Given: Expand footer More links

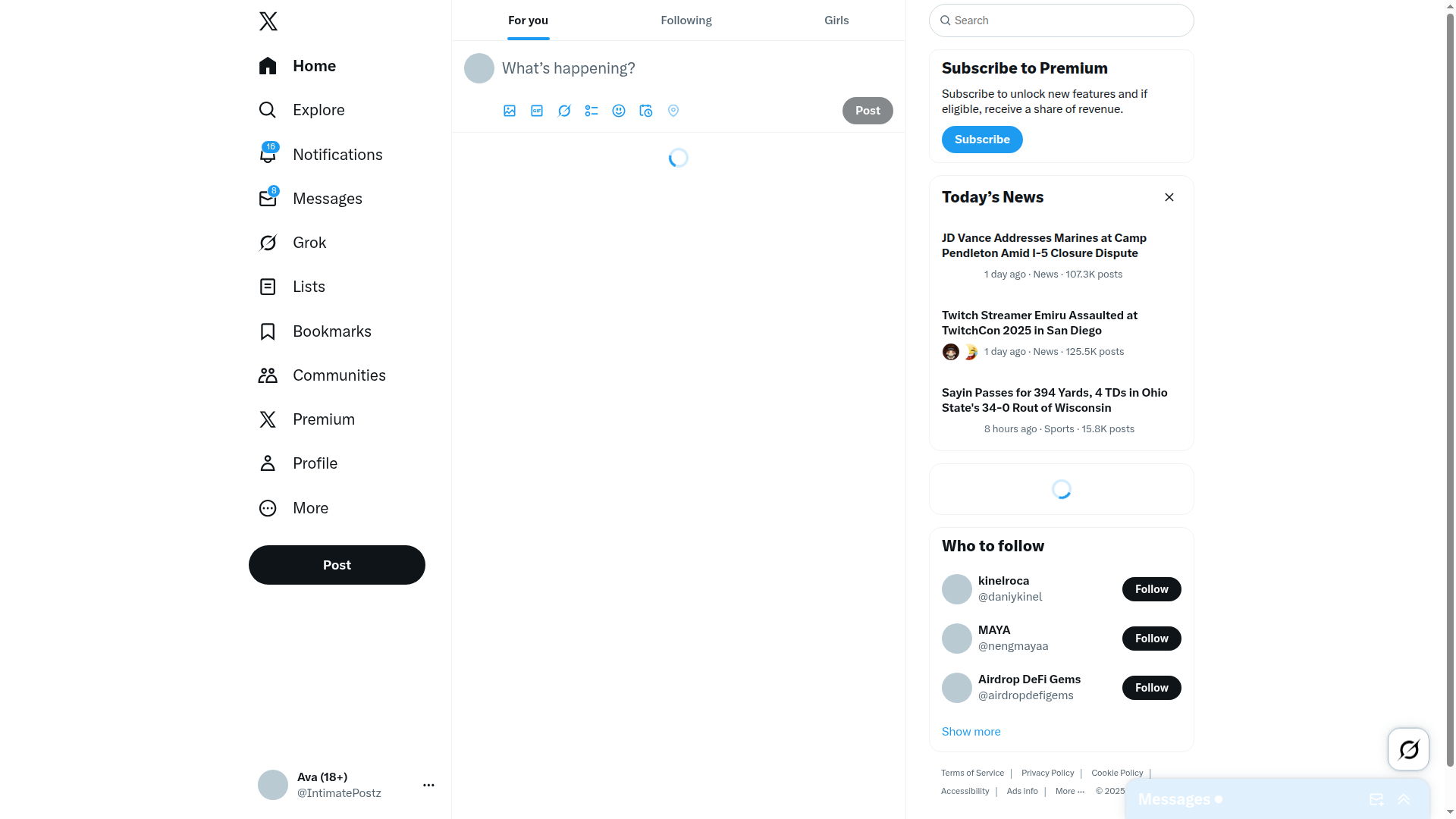Looking at the screenshot, I should 1070,791.
